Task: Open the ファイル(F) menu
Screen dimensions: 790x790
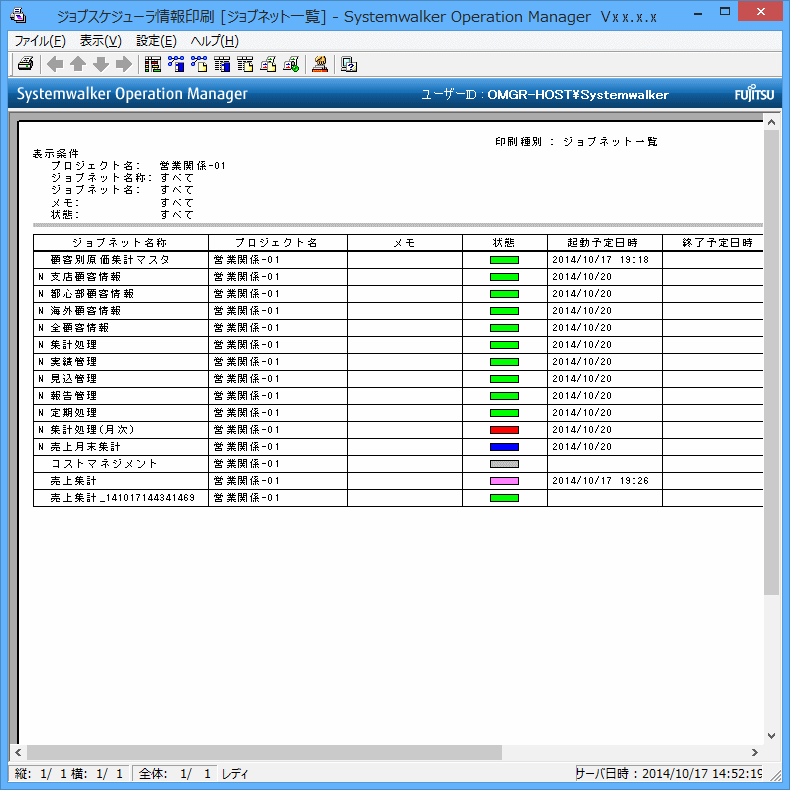Action: point(40,41)
